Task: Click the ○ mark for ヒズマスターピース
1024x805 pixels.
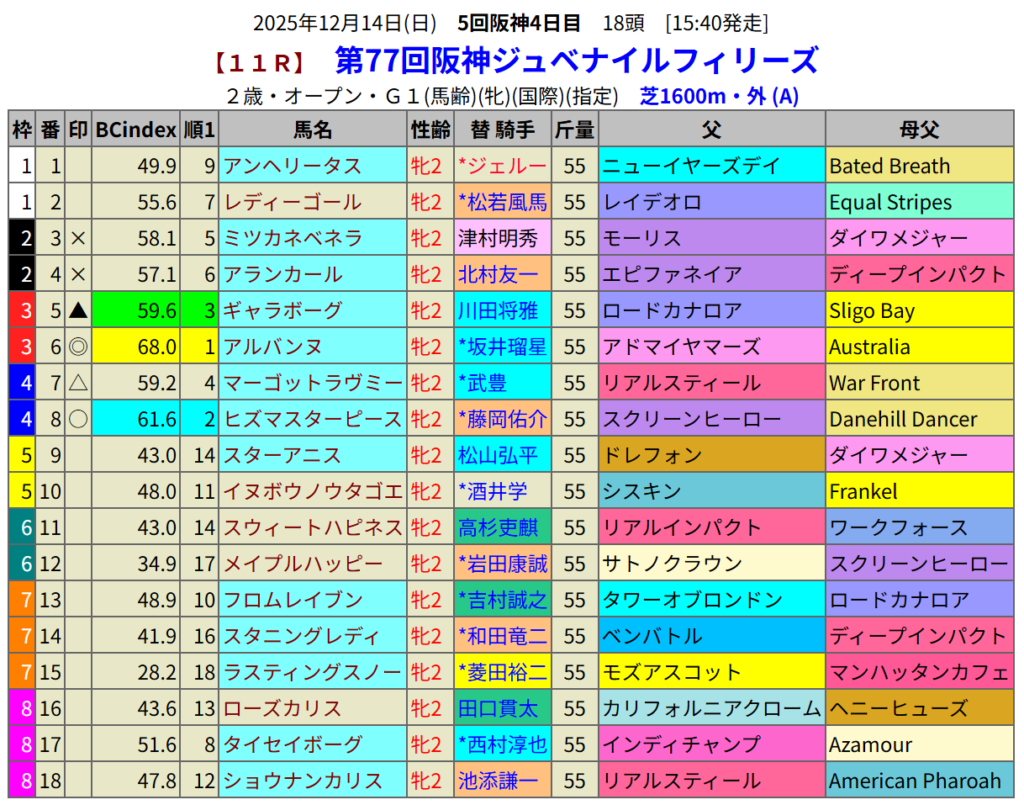Action: [78, 419]
